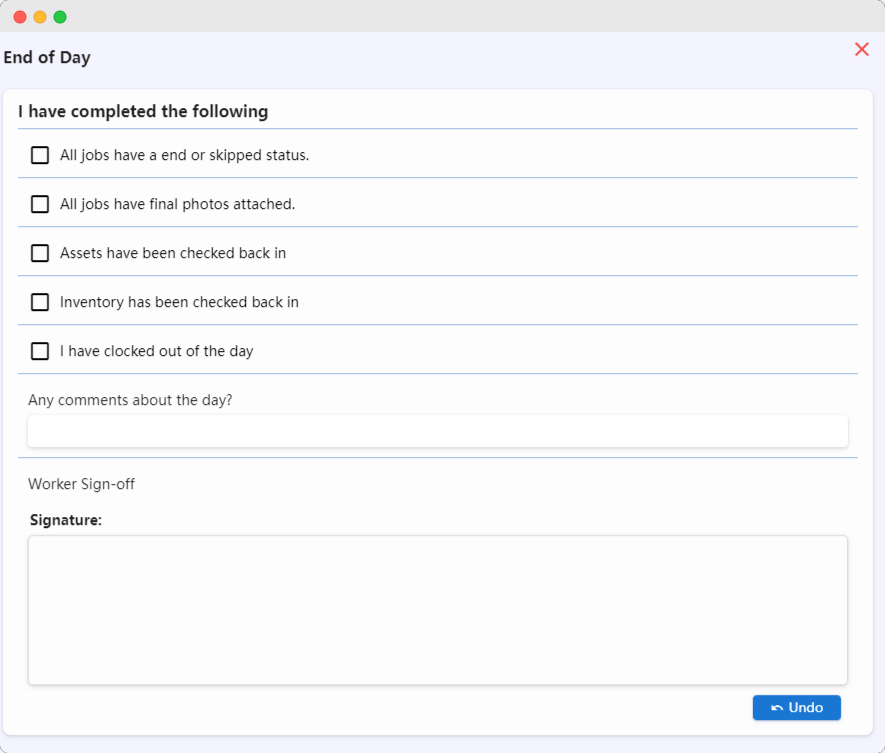Screen dimensions: 885x753
Task: Click the bold 'Signature:' label
Action: point(66,520)
